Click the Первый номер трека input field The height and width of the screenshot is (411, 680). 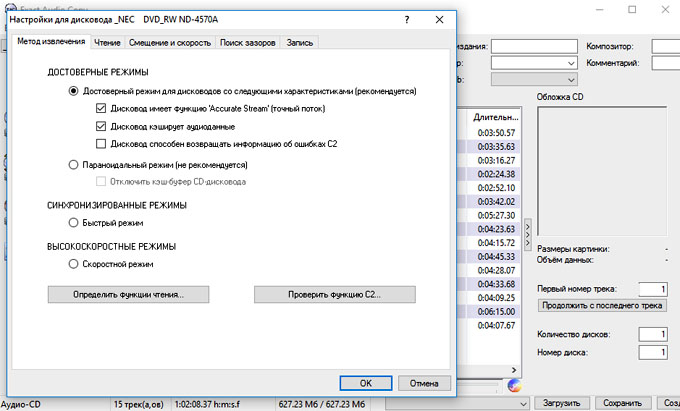pyautogui.click(x=651, y=288)
